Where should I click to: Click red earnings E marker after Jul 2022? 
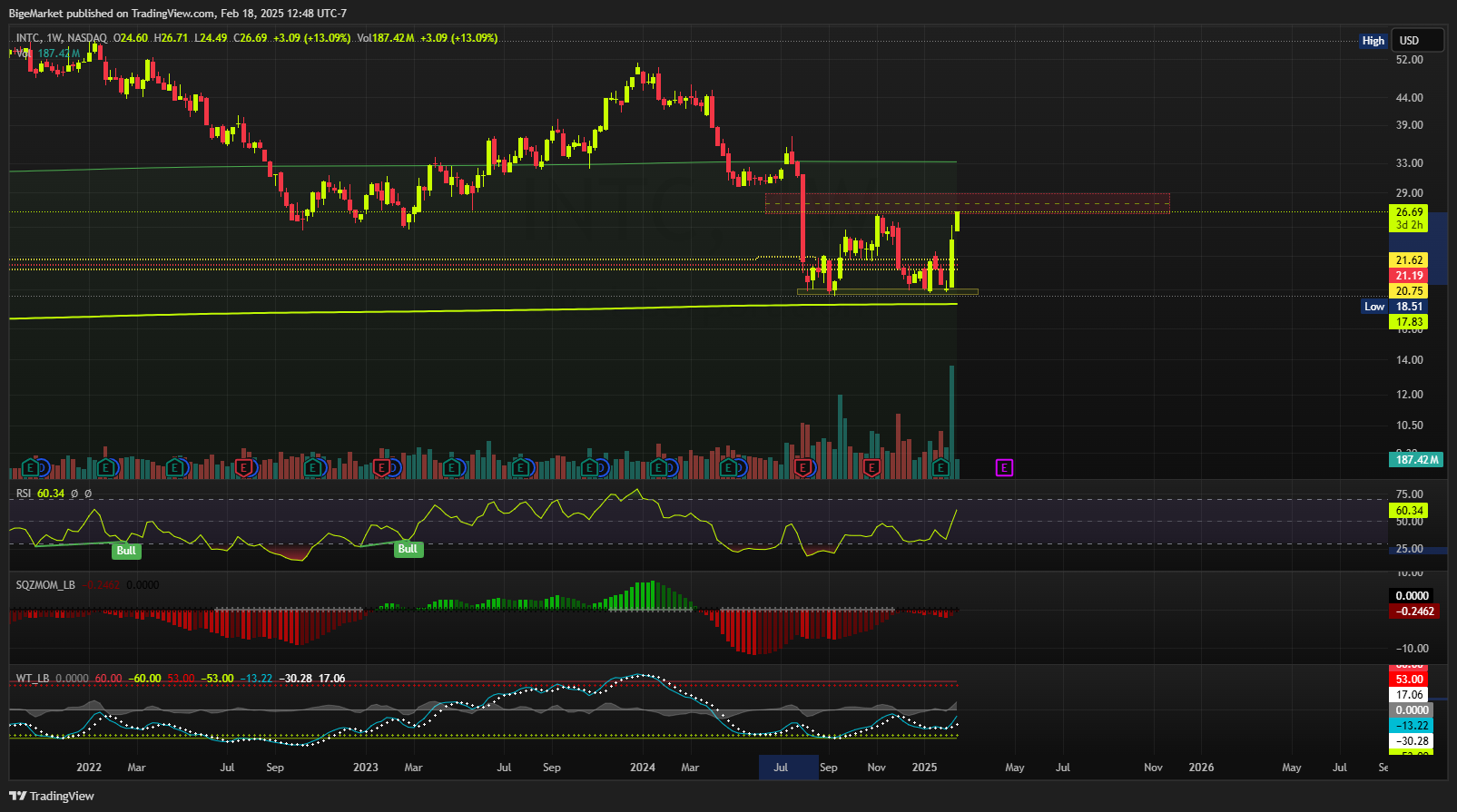tap(243, 467)
